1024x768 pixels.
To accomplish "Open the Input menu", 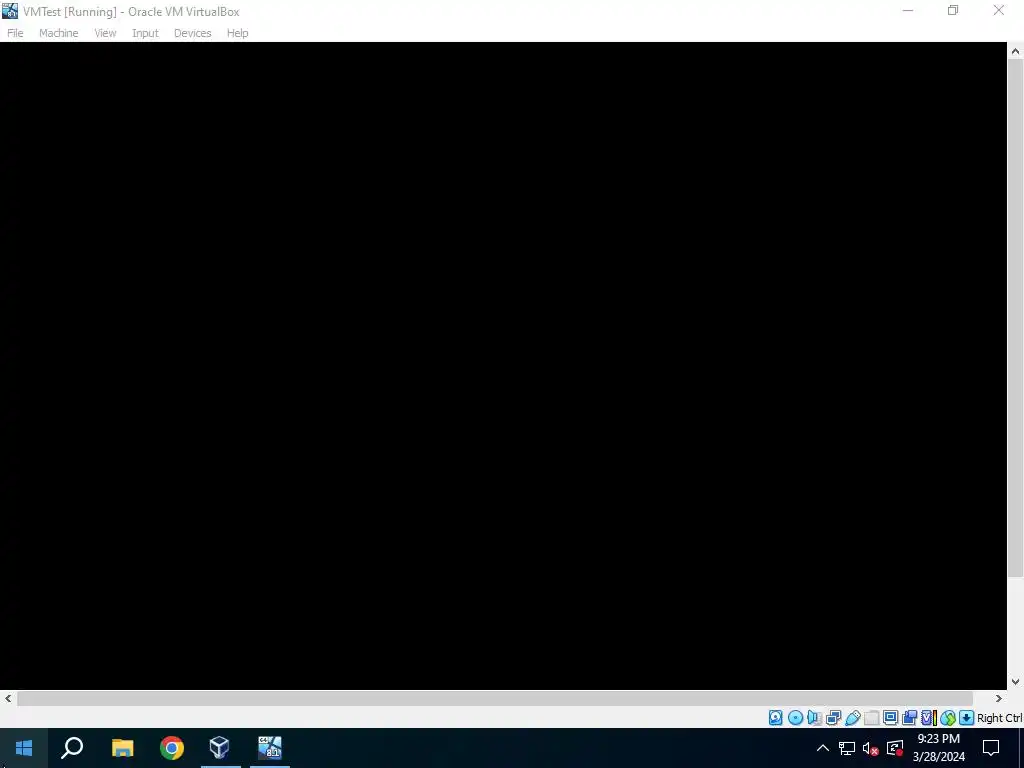I will tap(145, 33).
